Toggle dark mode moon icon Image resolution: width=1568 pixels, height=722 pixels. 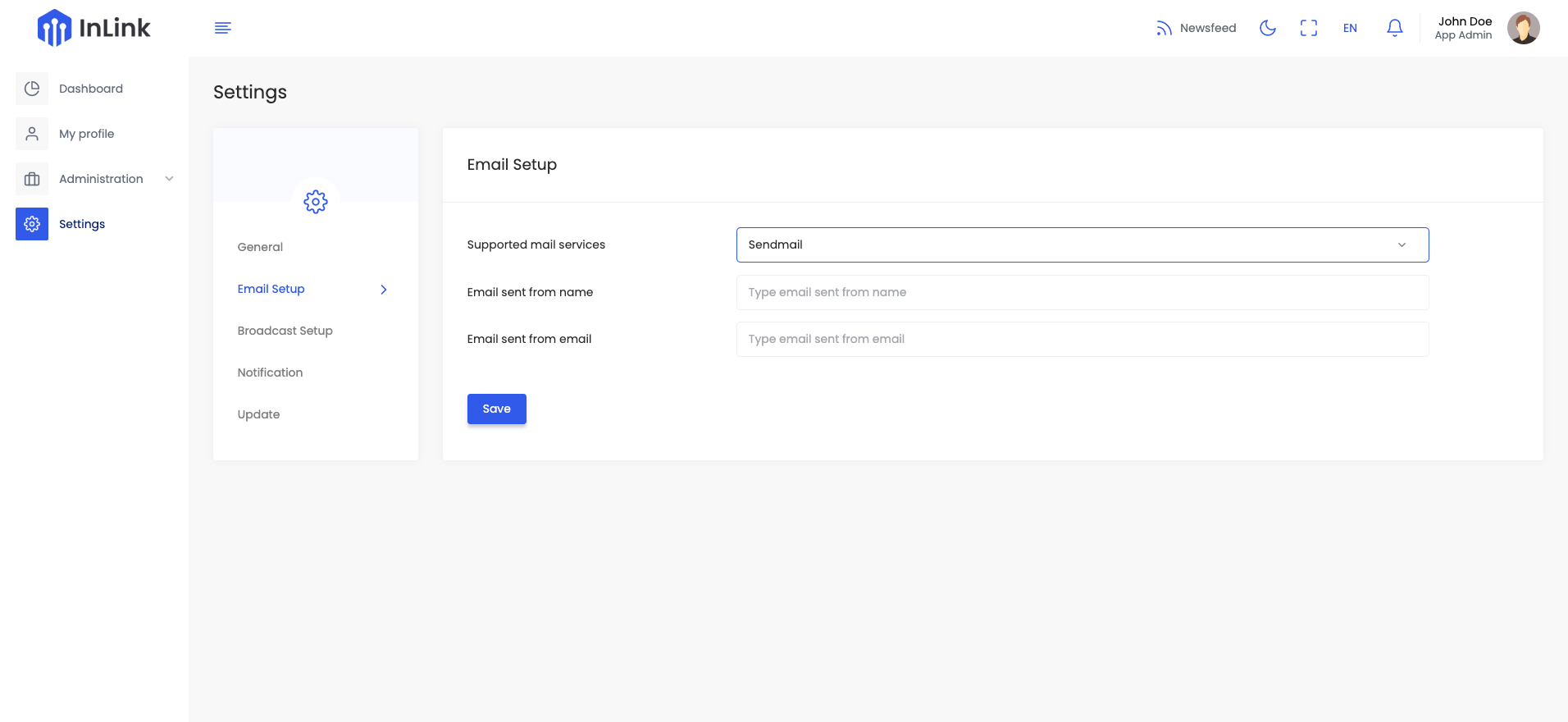[x=1268, y=28]
